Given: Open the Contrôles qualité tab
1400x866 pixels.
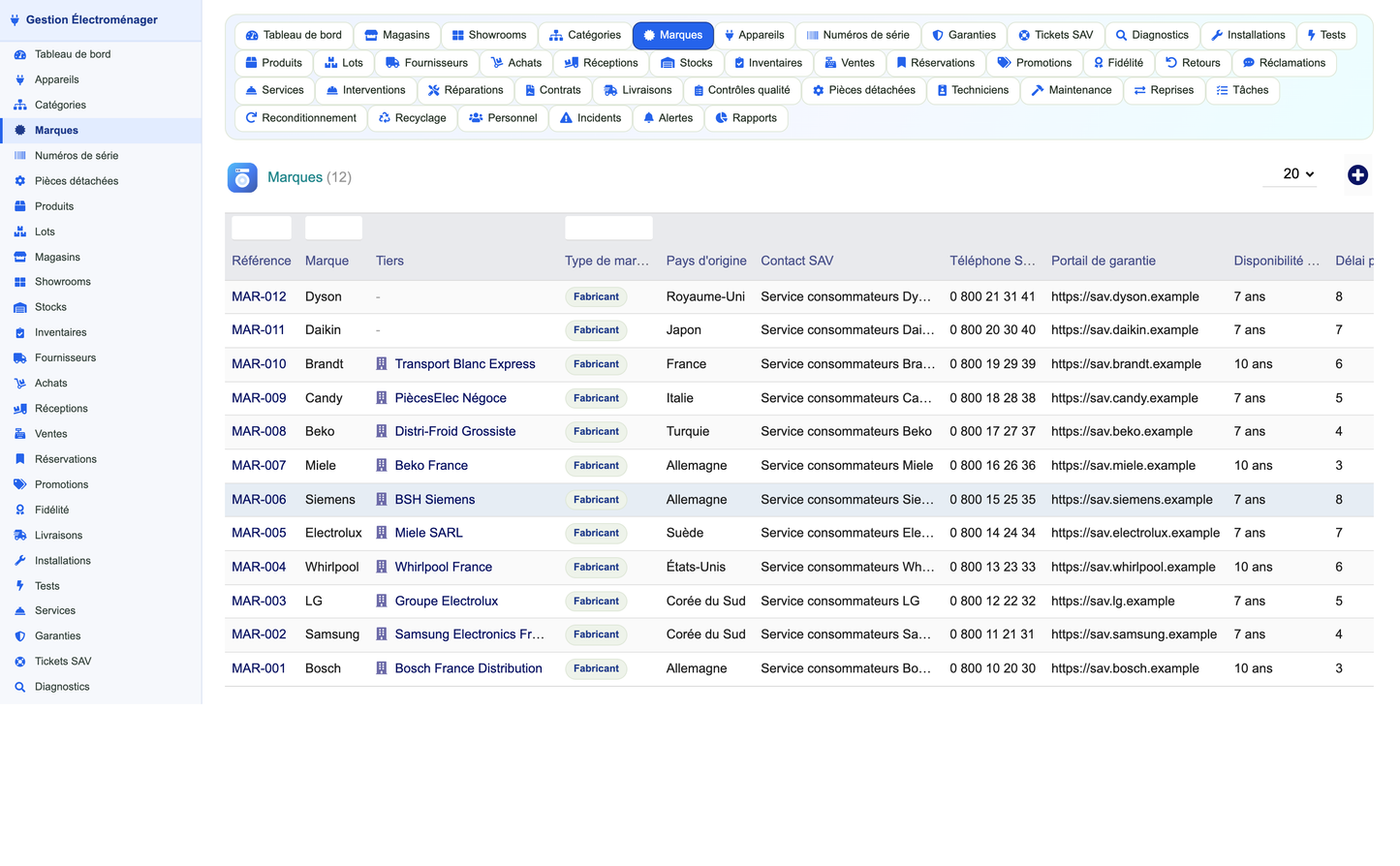Looking at the screenshot, I should 742,90.
